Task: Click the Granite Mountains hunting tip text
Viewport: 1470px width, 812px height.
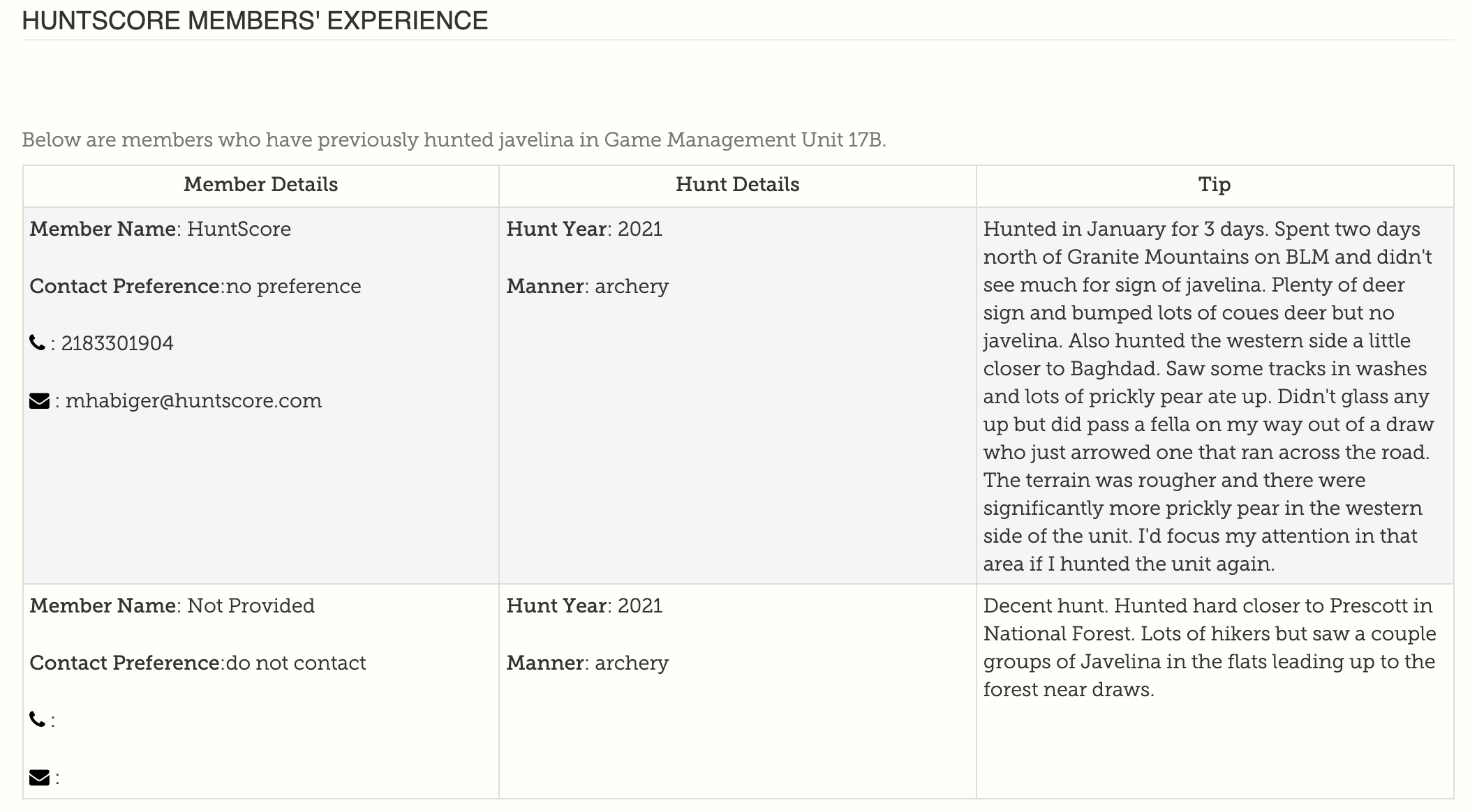Action: tap(1209, 396)
